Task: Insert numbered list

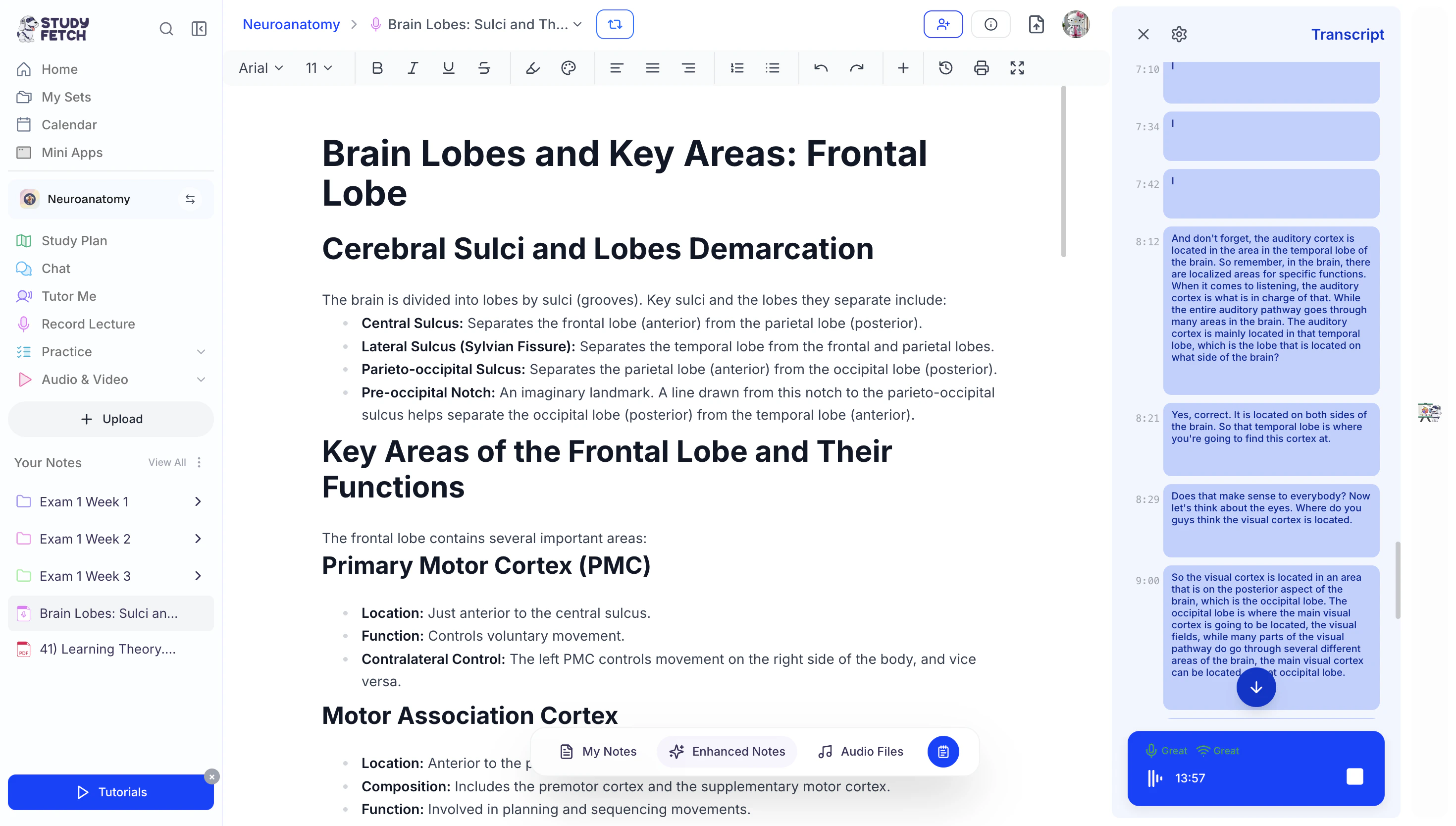Action: point(736,68)
